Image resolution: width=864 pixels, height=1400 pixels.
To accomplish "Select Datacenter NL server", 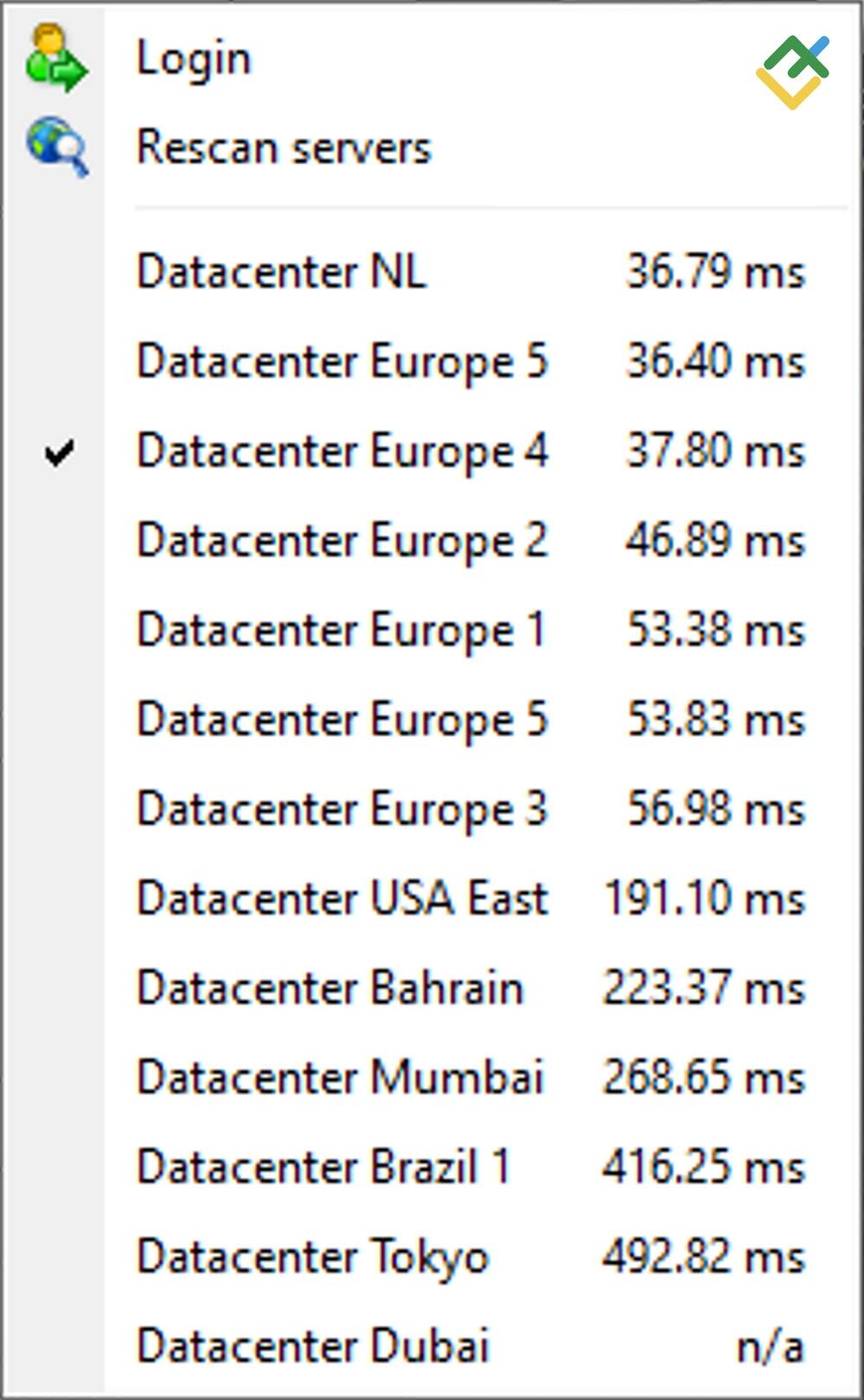I will coord(282,272).
